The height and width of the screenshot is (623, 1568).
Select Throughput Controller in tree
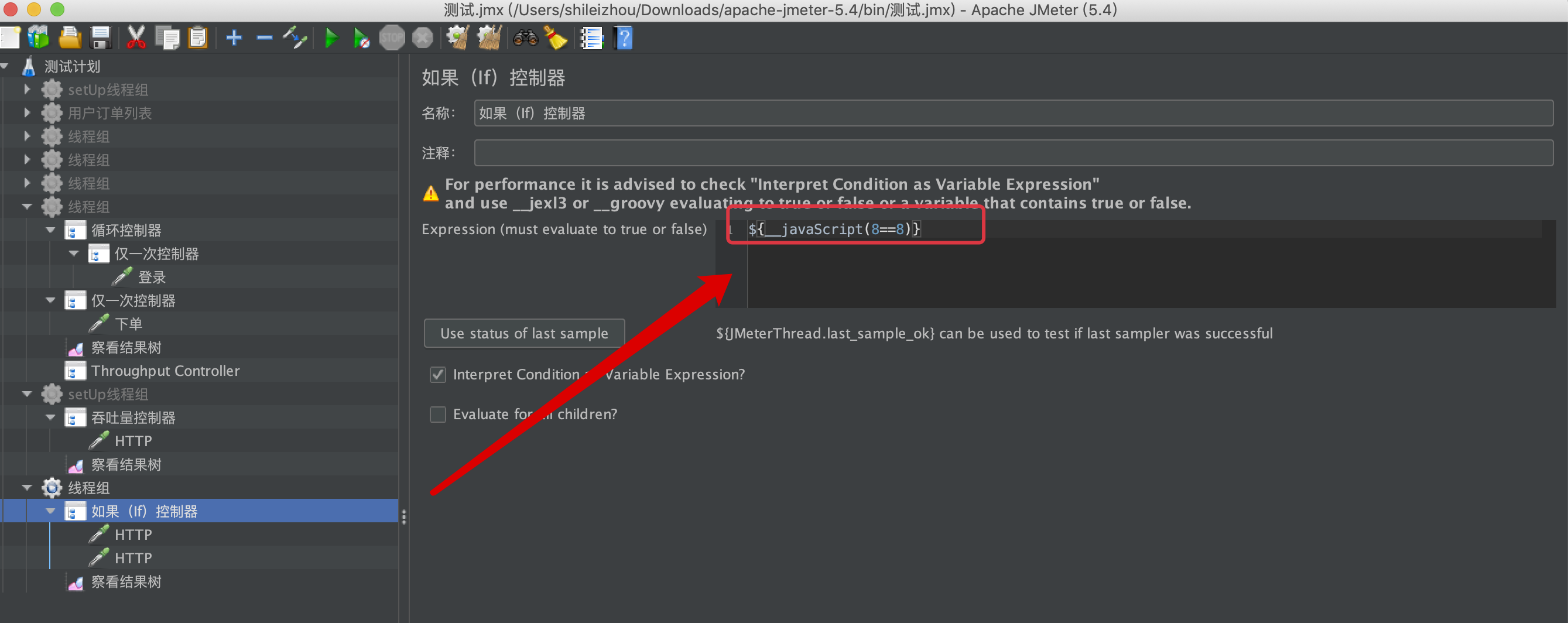165,371
